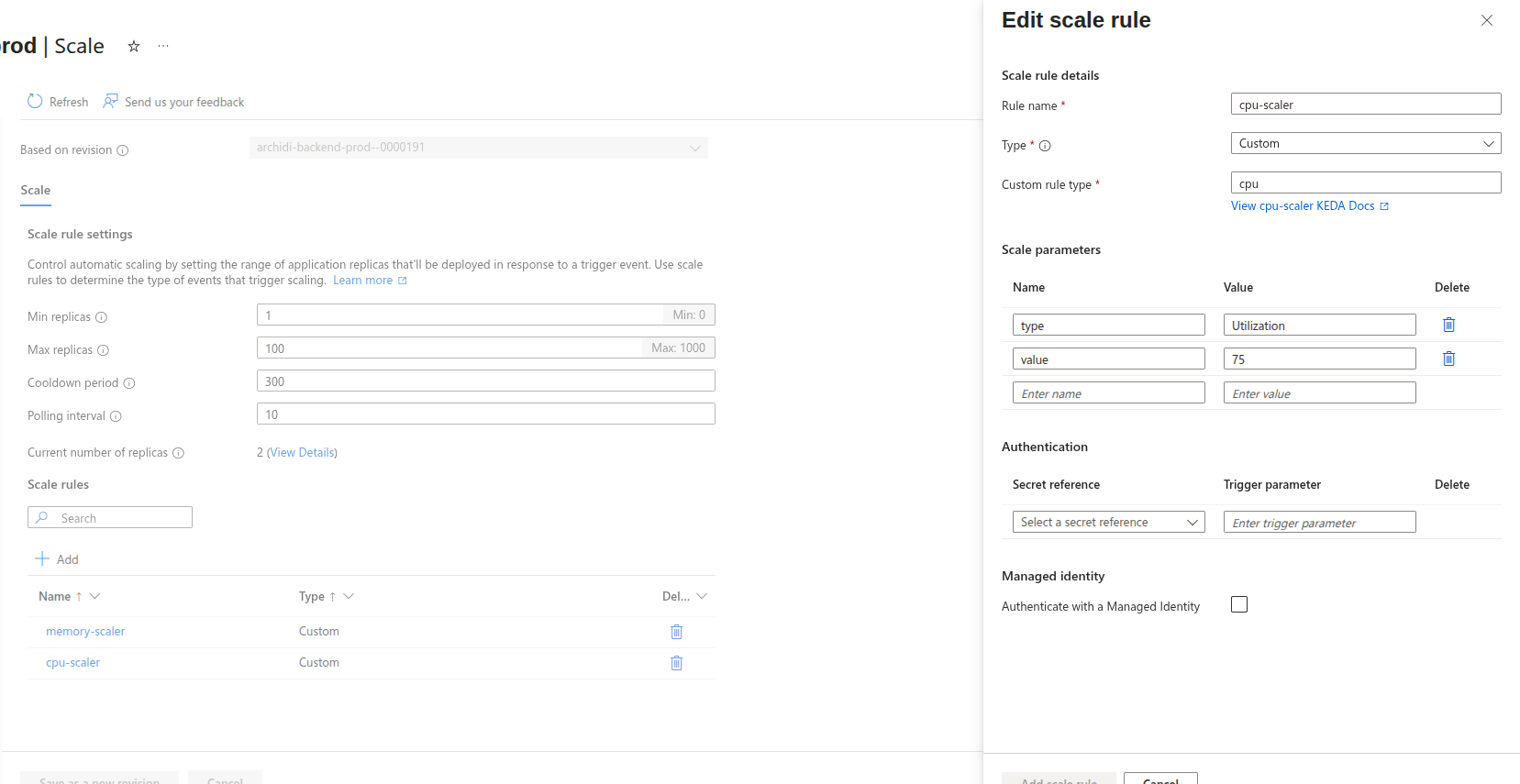The image size is (1520, 784).
Task: Click the info icon beside Type label
Action: [1045, 146]
